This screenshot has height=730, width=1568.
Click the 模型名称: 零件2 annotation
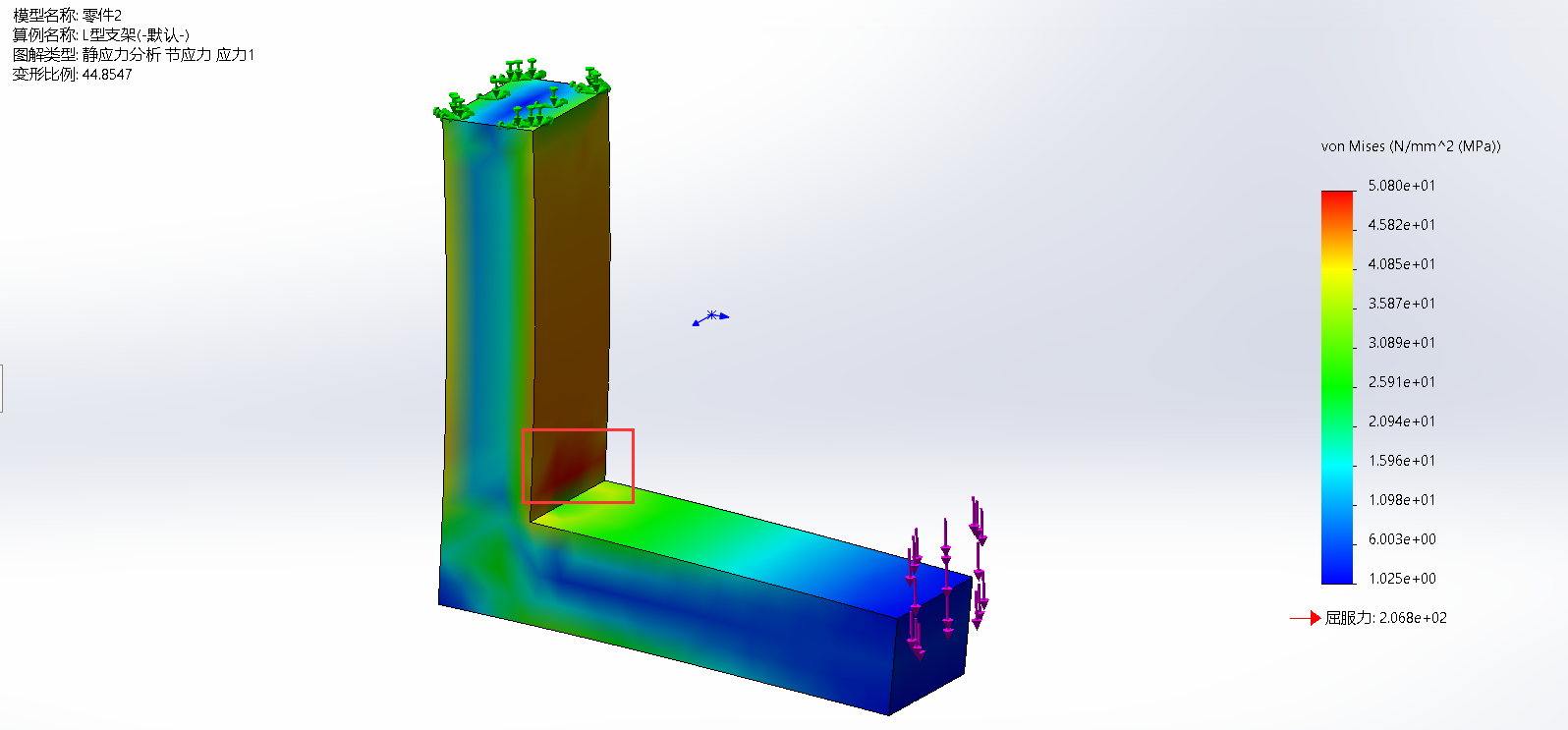pyautogui.click(x=67, y=16)
